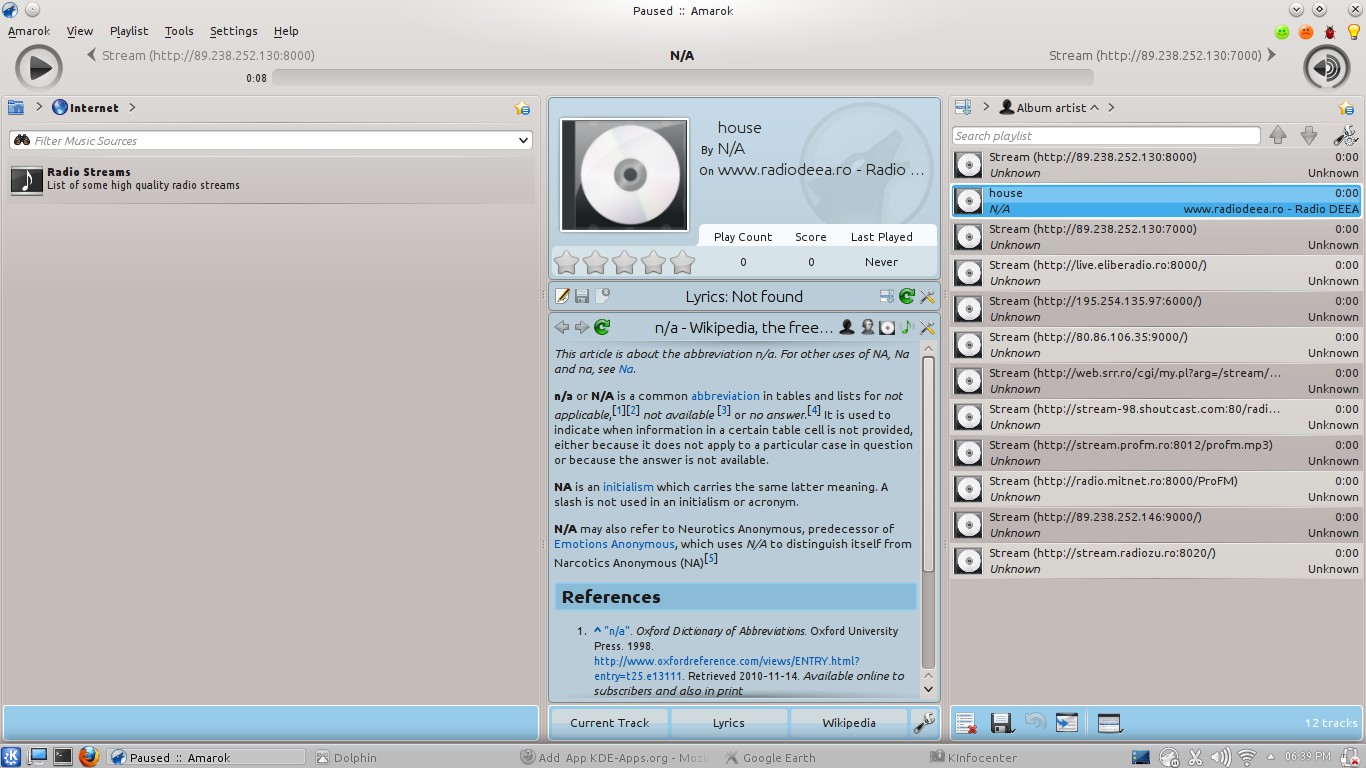Screen dimensions: 1366x768
Task: Click the bookmark star in media sources panel
Action: (522, 108)
